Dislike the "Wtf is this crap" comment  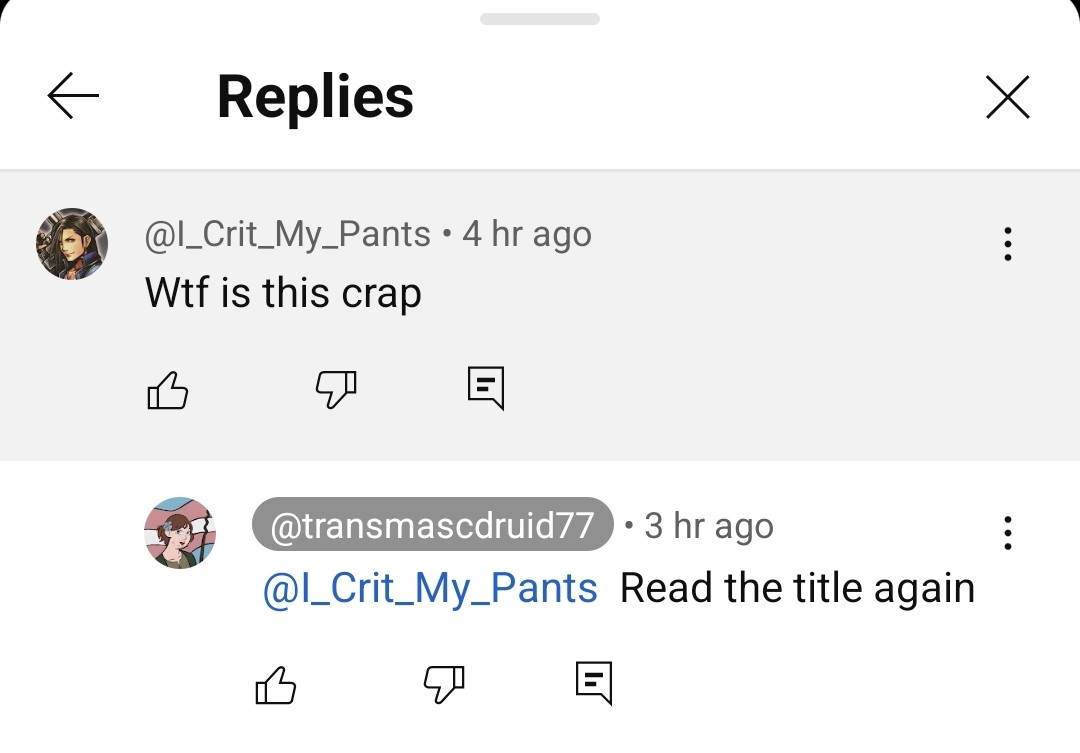coord(336,389)
